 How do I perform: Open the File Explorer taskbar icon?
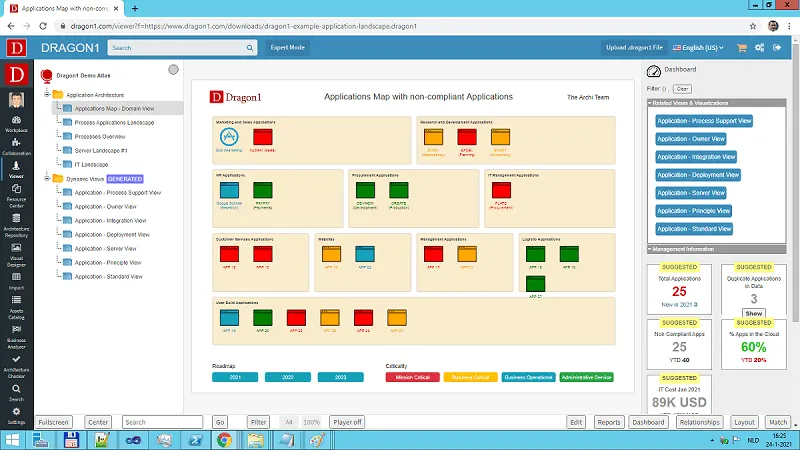coord(256,440)
